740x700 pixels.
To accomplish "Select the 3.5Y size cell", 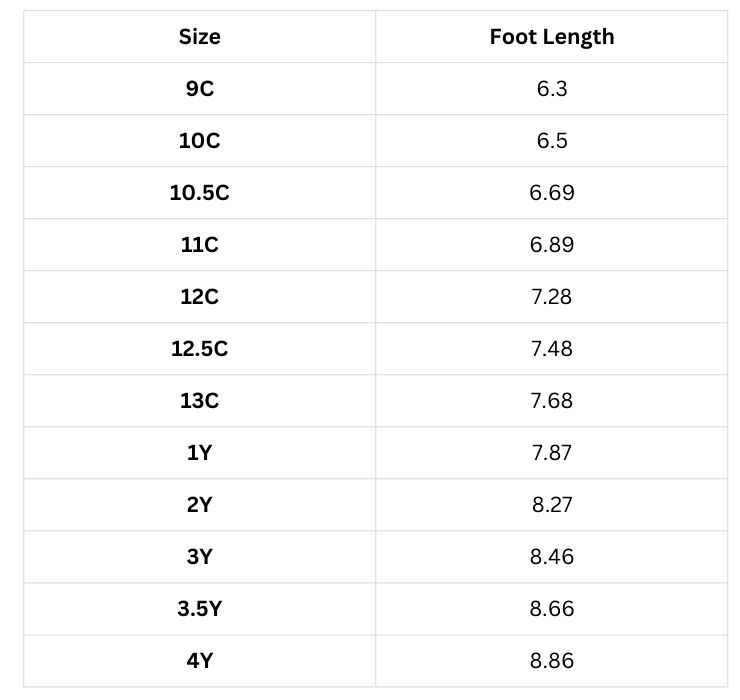I will [x=199, y=609].
